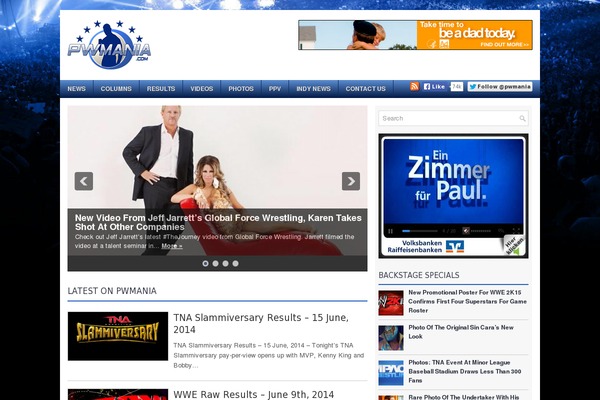Open the COLUMNS menu

116,89
